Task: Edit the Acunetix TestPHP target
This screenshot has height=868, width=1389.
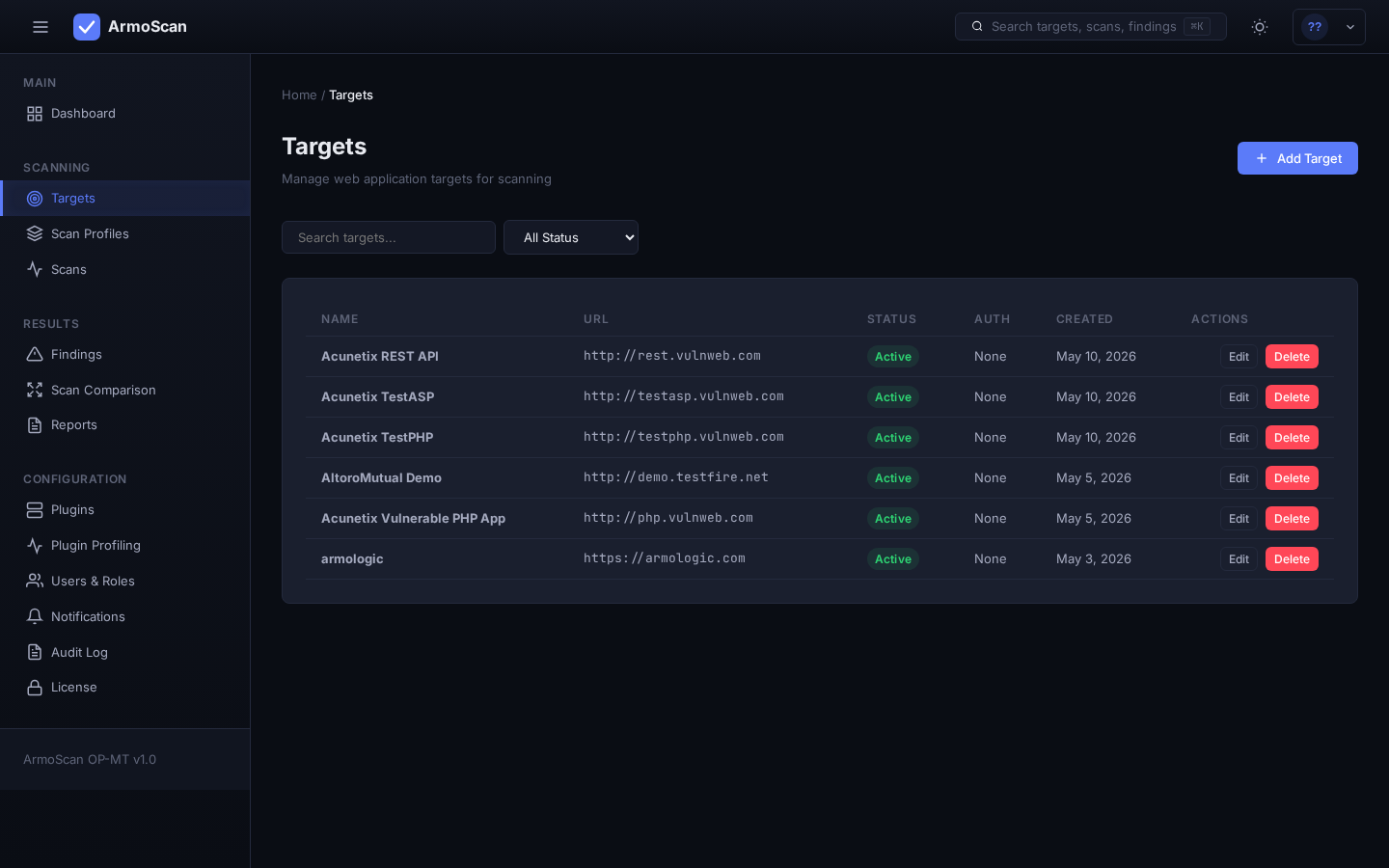Action: coord(1239,438)
